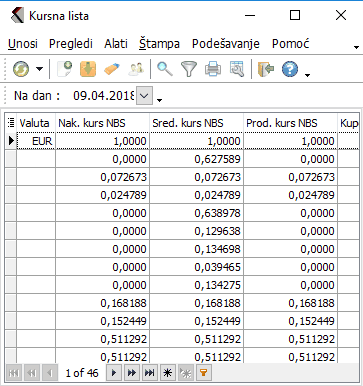
Task: Open the refresh button dropdown arrow
Action: coord(39,69)
